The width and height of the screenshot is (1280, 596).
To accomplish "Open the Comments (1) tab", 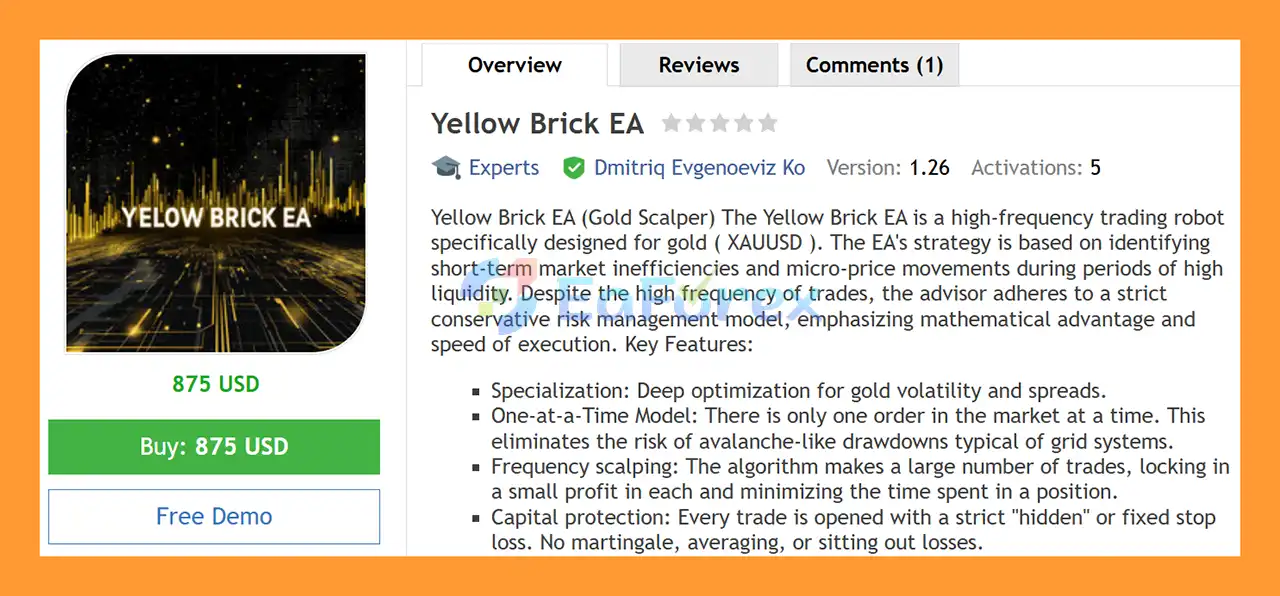I will click(874, 64).
